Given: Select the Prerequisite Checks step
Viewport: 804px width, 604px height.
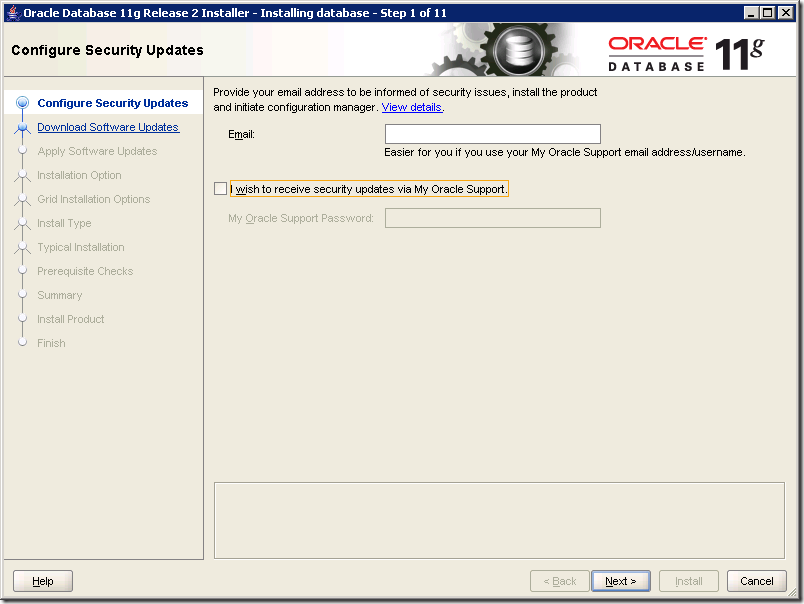Looking at the screenshot, I should click(85, 271).
